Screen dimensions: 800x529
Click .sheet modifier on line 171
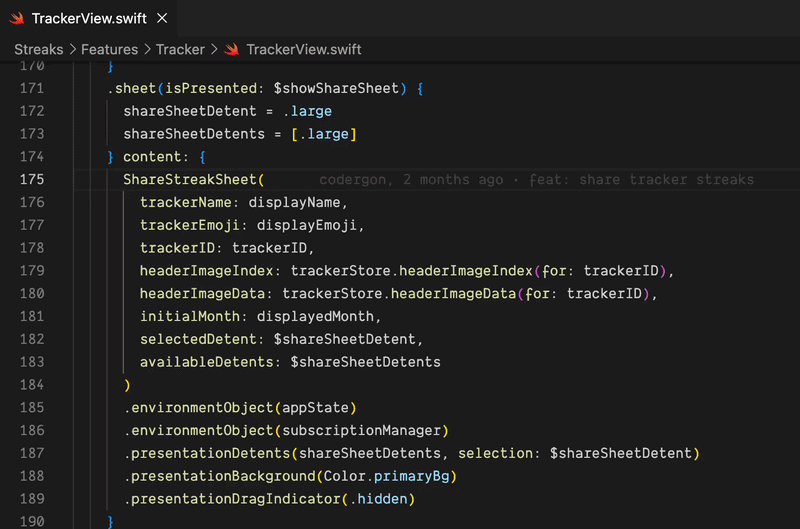click(132, 88)
